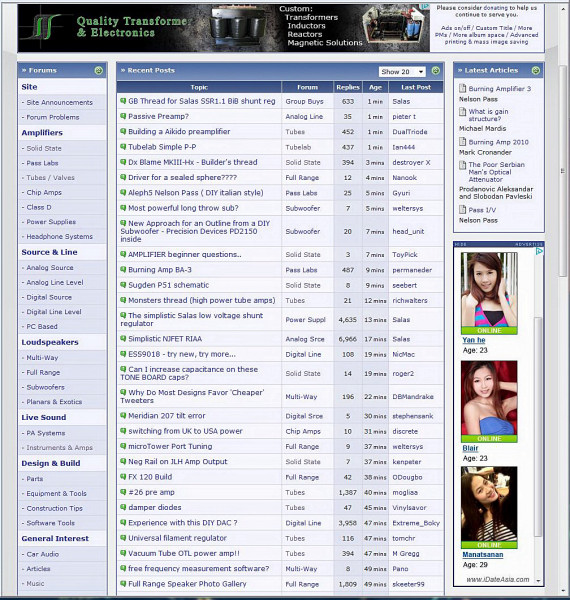Click new-post icon beside Meridian 207 tilt error
Image resolution: width=570 pixels, height=600 pixels.
[123, 416]
